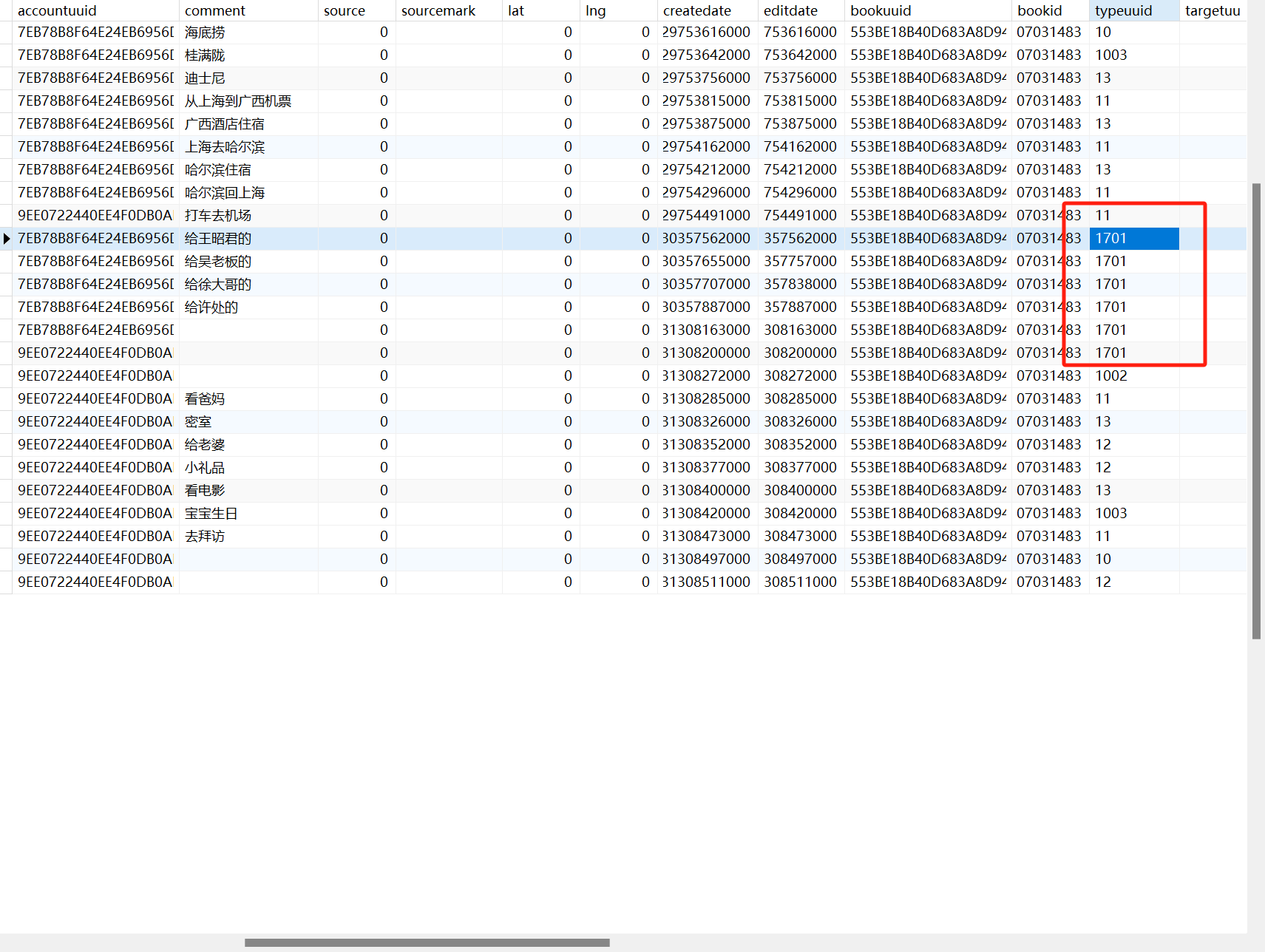This screenshot has height=952, width=1265.
Task: Select the createdate column header
Action: (x=696, y=10)
